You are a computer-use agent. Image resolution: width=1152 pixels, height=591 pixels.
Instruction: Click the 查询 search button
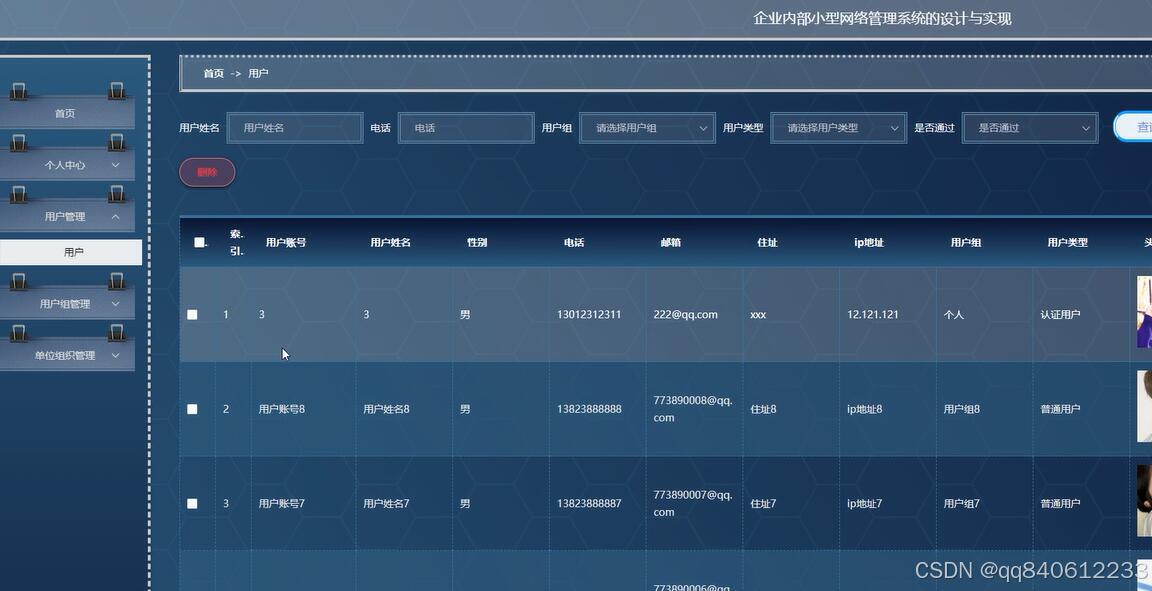[1139, 127]
